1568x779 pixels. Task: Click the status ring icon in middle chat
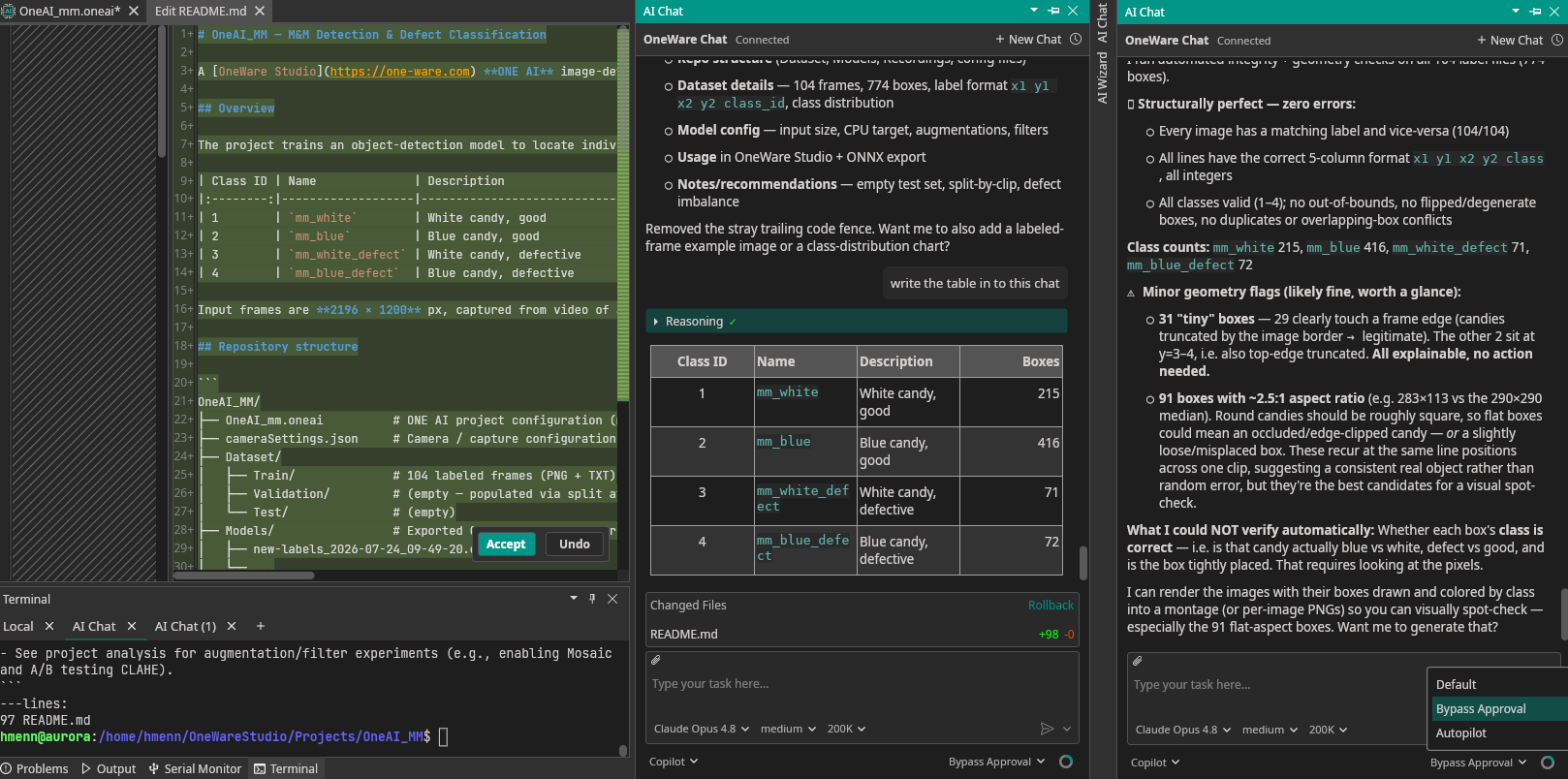(x=1066, y=762)
